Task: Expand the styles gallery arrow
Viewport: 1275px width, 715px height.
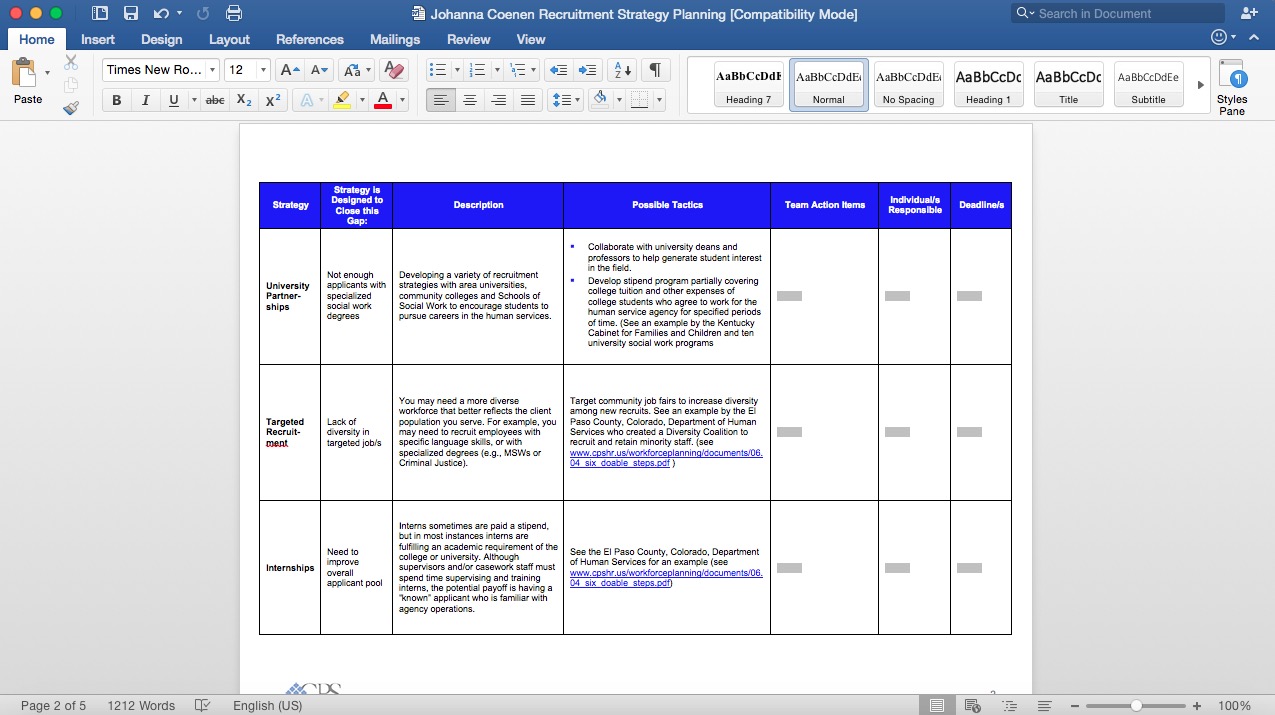Action: click(x=1201, y=85)
